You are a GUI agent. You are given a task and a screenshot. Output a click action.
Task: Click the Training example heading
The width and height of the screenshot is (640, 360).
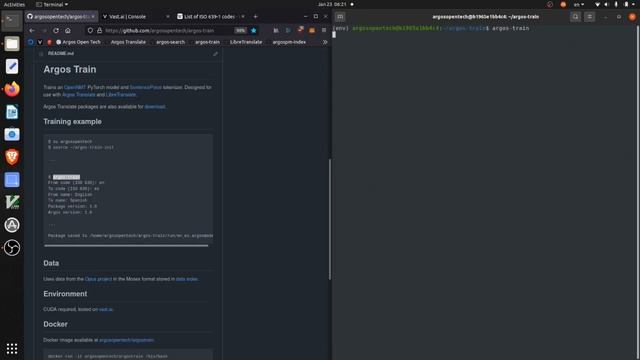[x=72, y=122]
